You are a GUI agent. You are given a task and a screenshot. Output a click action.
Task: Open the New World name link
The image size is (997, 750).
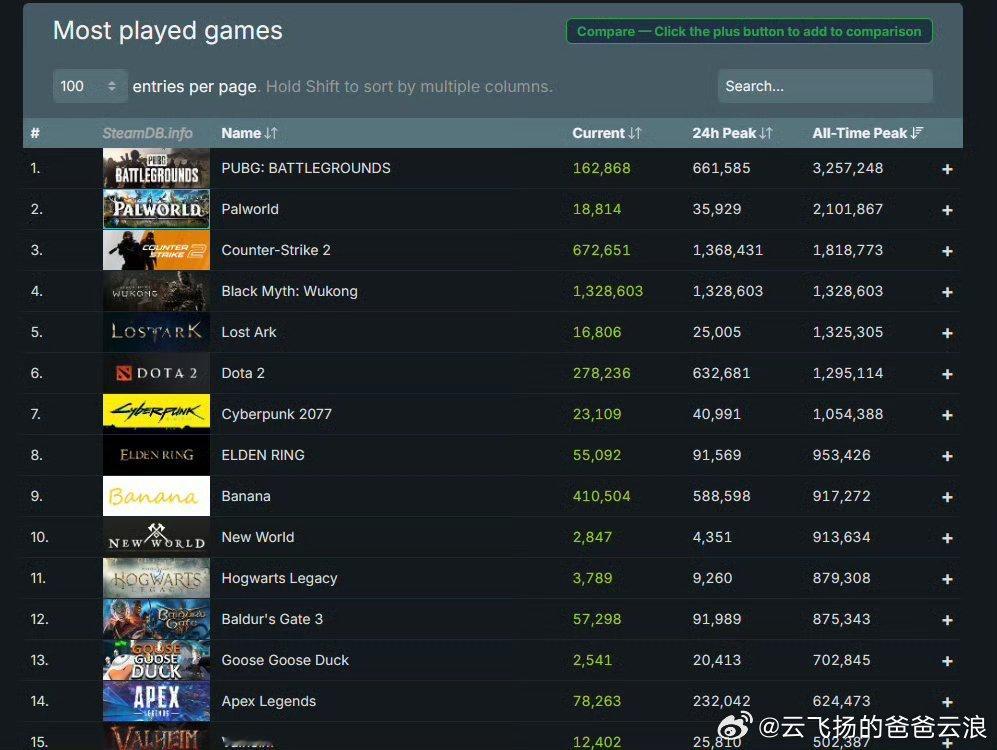[x=258, y=537]
